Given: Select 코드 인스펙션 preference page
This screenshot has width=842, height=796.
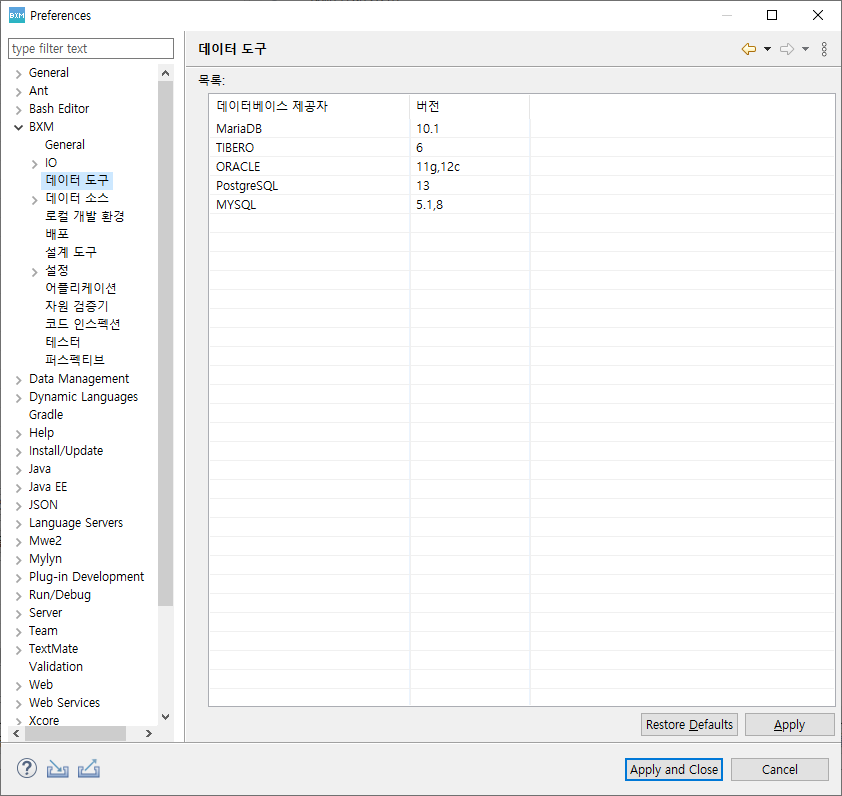Looking at the screenshot, I should [82, 325].
